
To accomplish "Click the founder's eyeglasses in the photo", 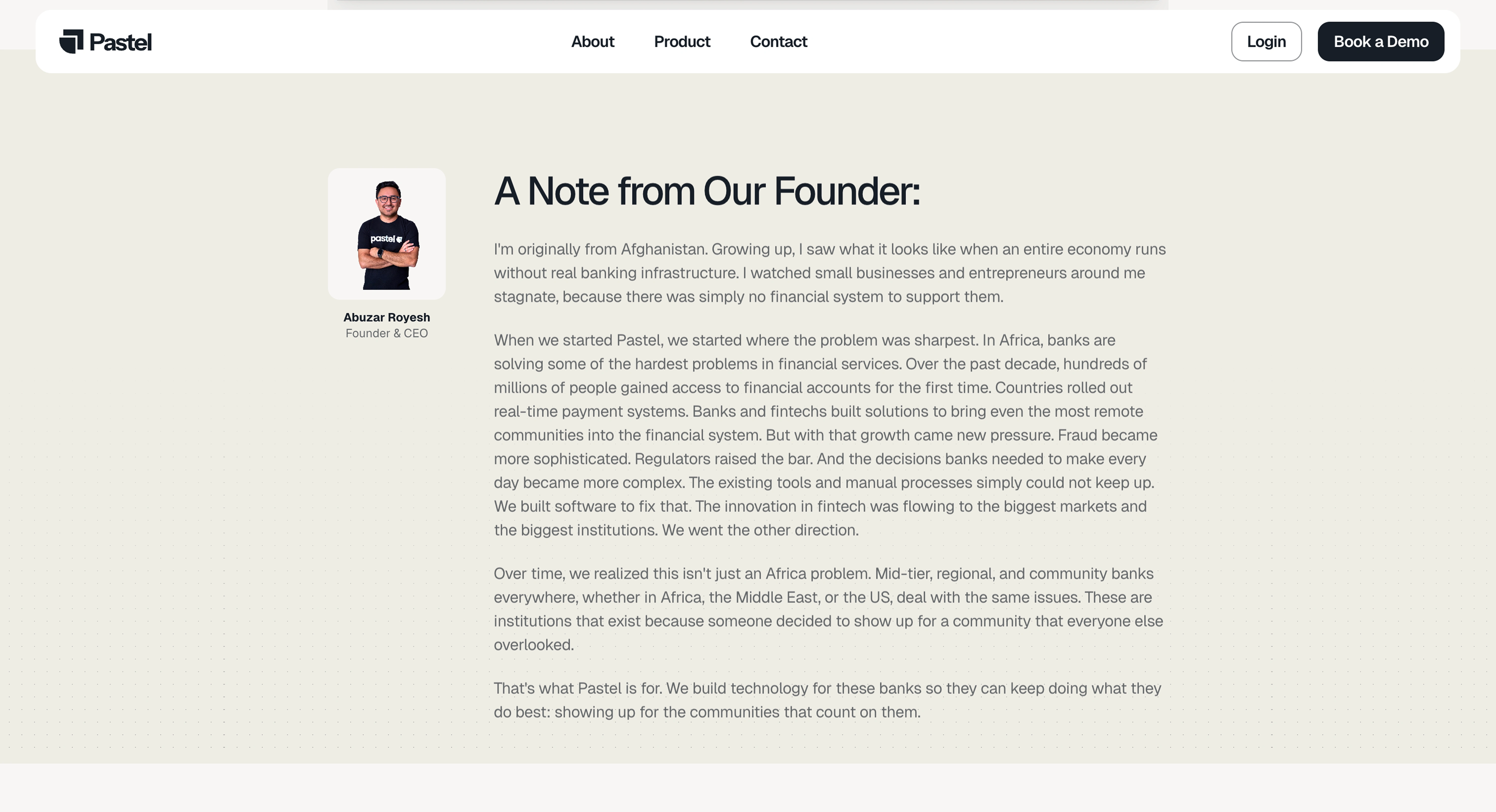I will [x=387, y=199].
